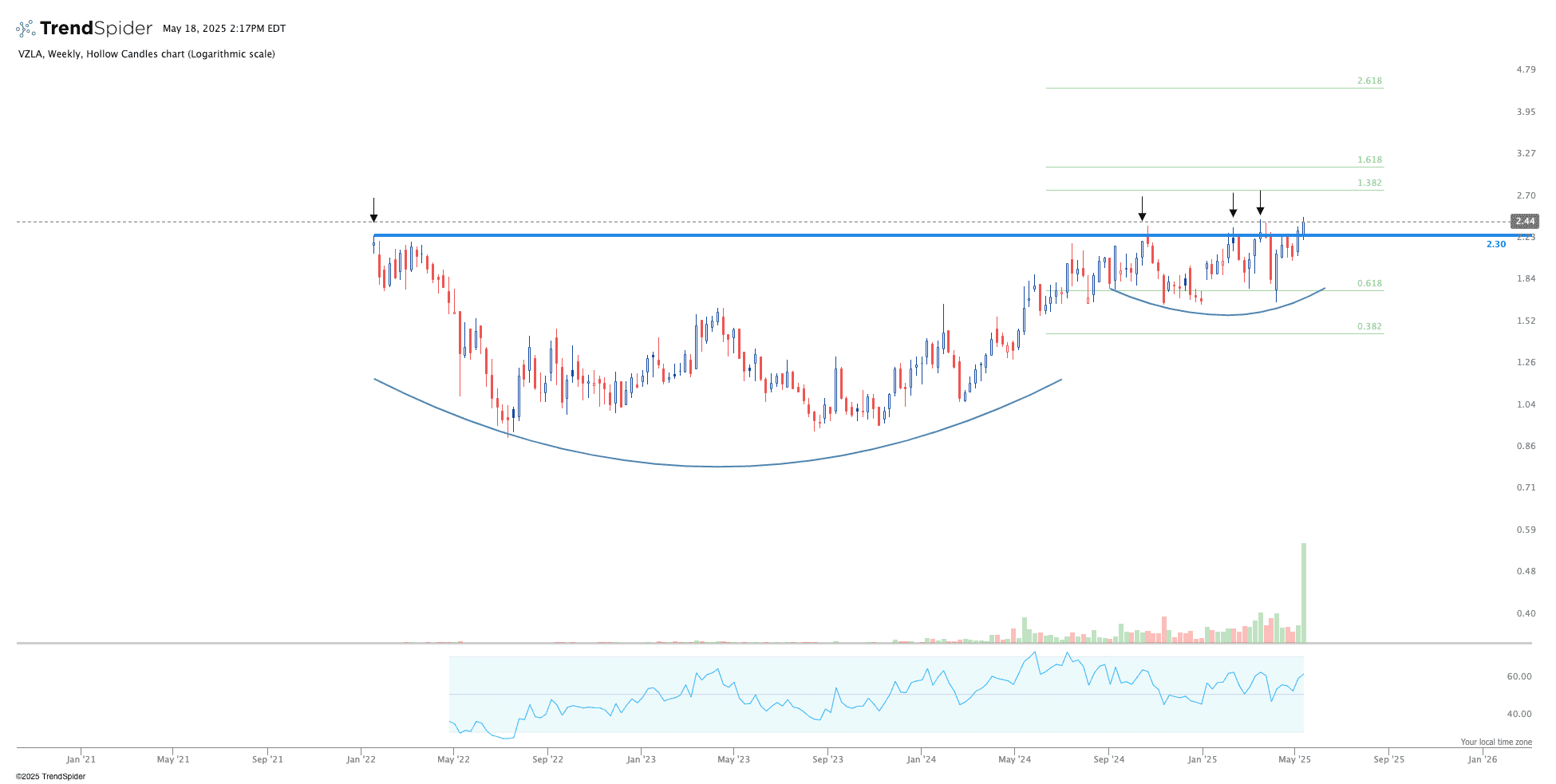The width and height of the screenshot is (1556, 784).
Task: Select the current price tag showing 2.44
Action: (x=1524, y=221)
